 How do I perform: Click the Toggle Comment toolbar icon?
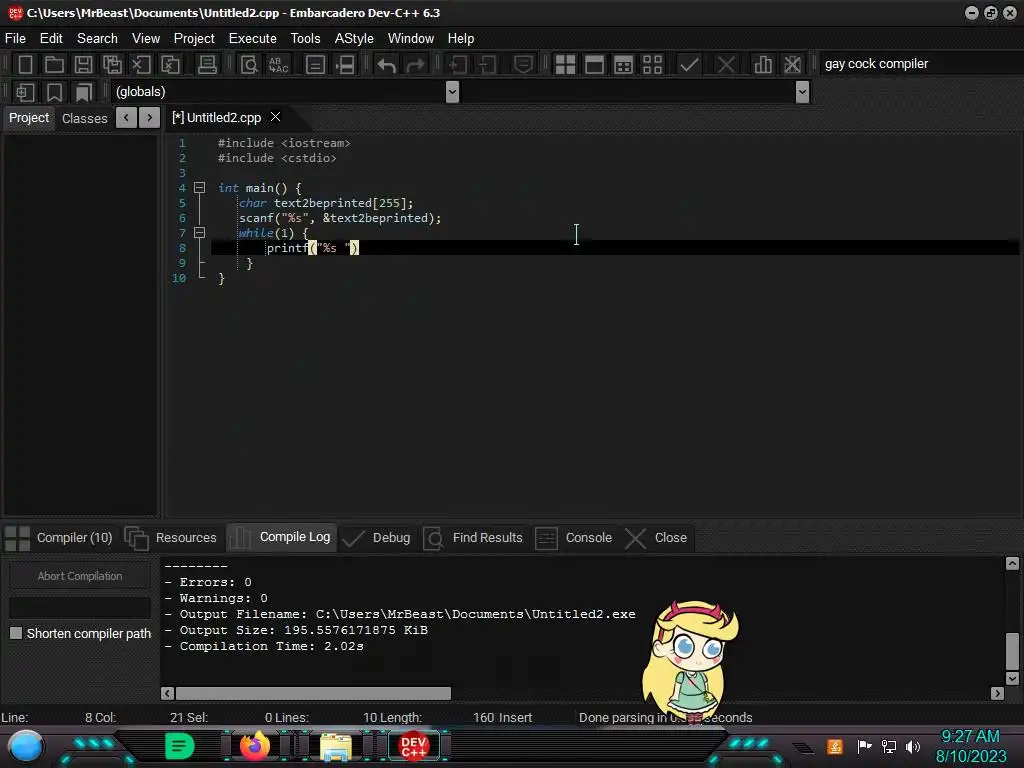[523, 64]
